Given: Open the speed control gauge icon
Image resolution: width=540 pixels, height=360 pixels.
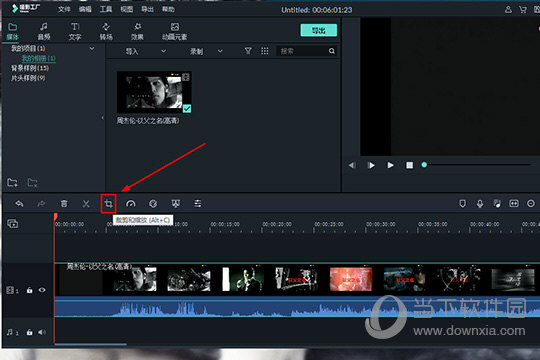Looking at the screenshot, I should point(131,204).
